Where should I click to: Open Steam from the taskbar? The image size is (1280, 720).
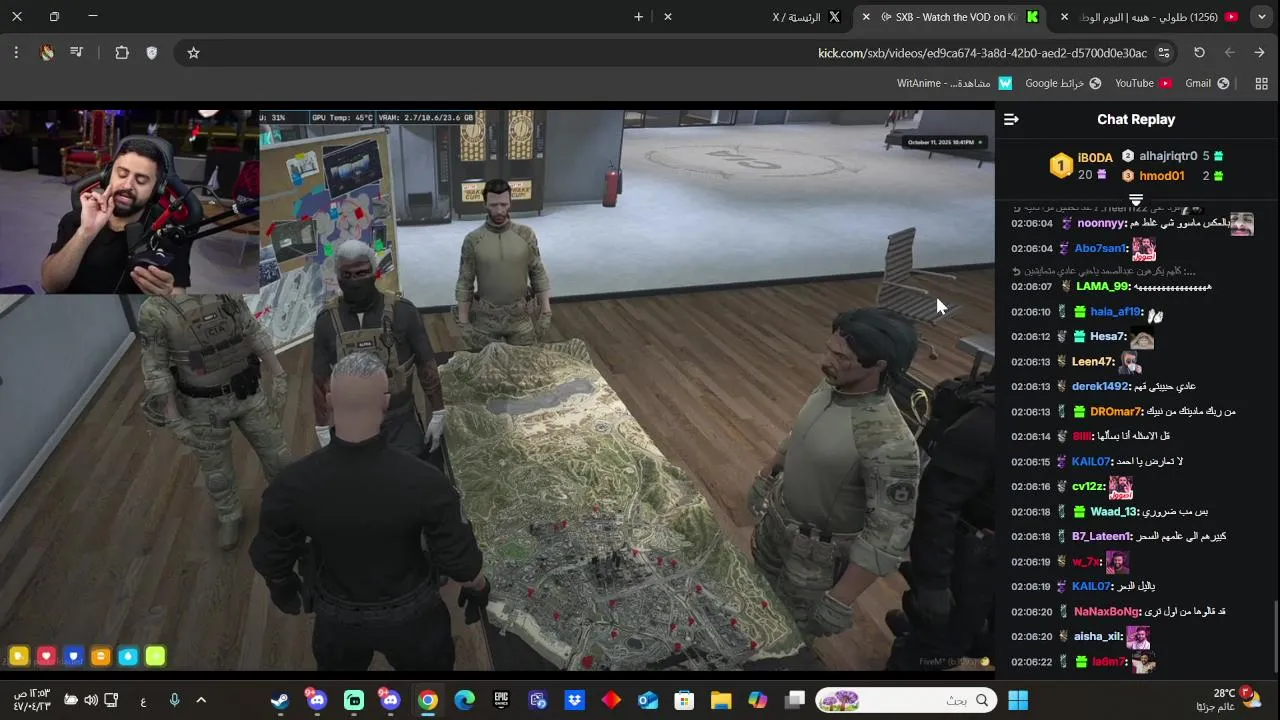280,700
